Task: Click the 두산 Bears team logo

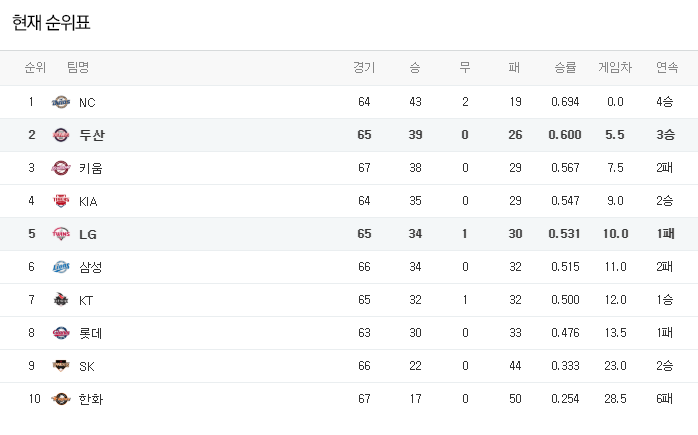Action: 61,135
